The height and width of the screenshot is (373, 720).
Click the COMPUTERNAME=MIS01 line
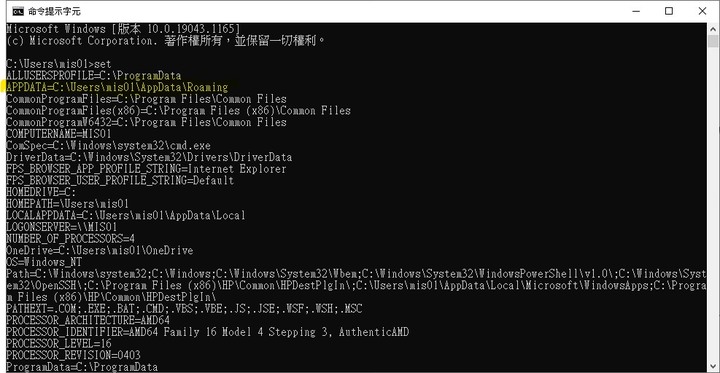59,134
